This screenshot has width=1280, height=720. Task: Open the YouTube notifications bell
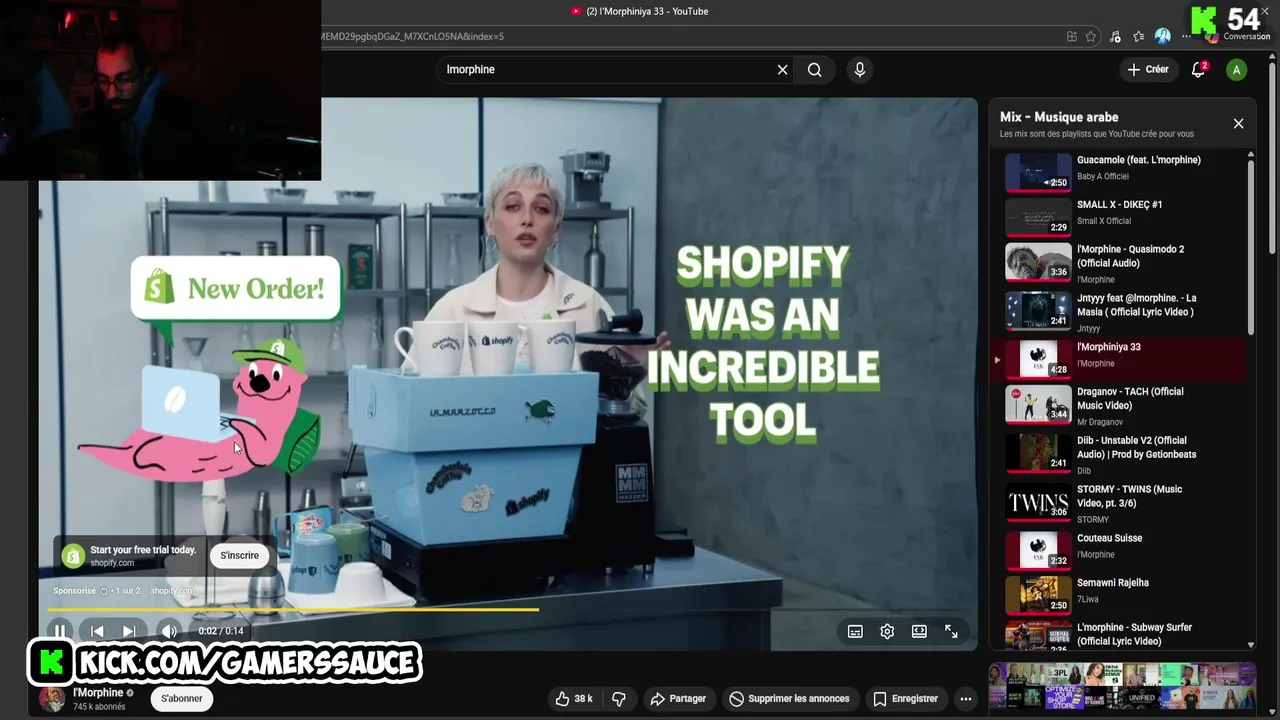point(1198,69)
